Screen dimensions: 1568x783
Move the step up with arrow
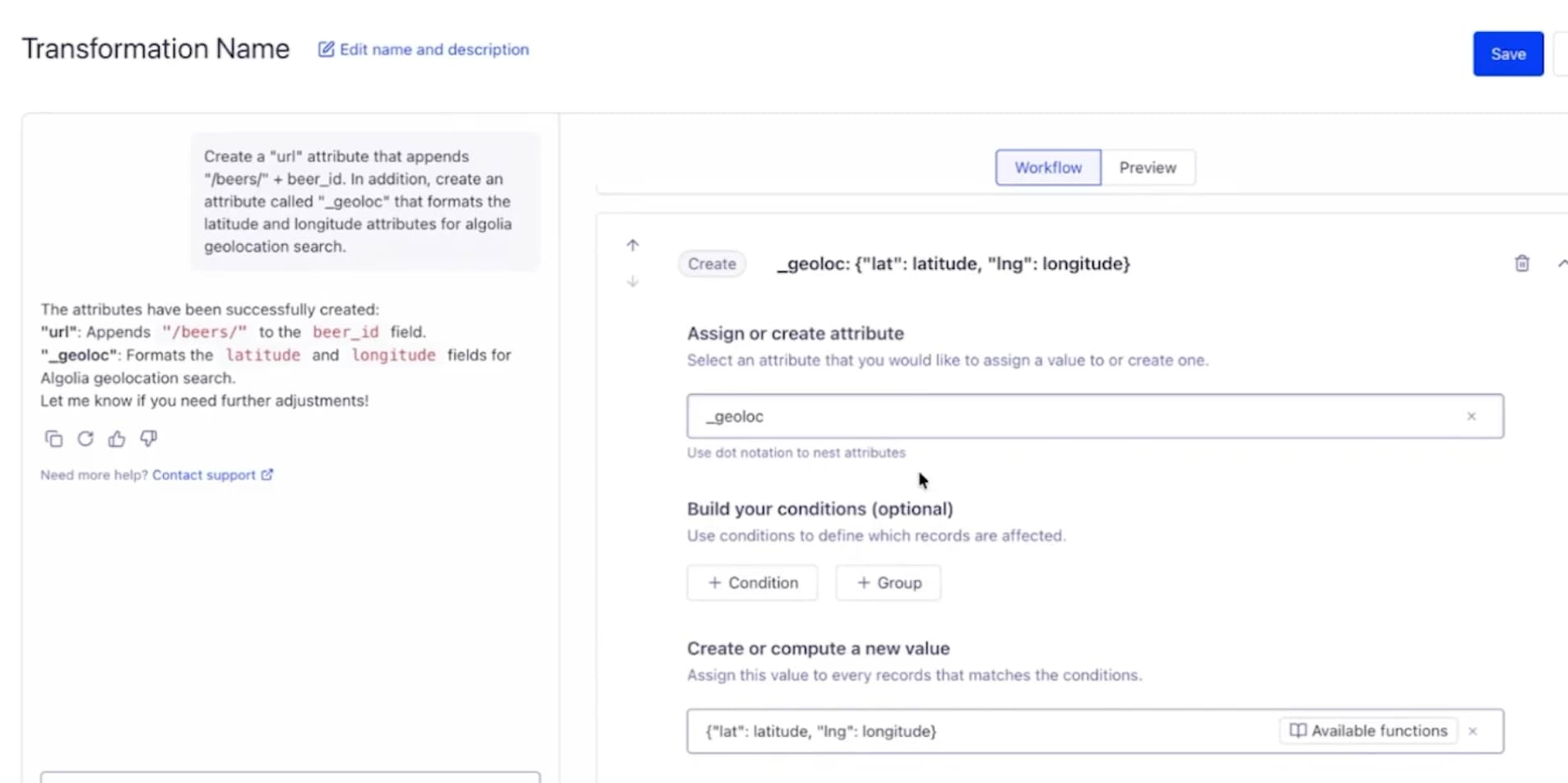pyautogui.click(x=633, y=245)
